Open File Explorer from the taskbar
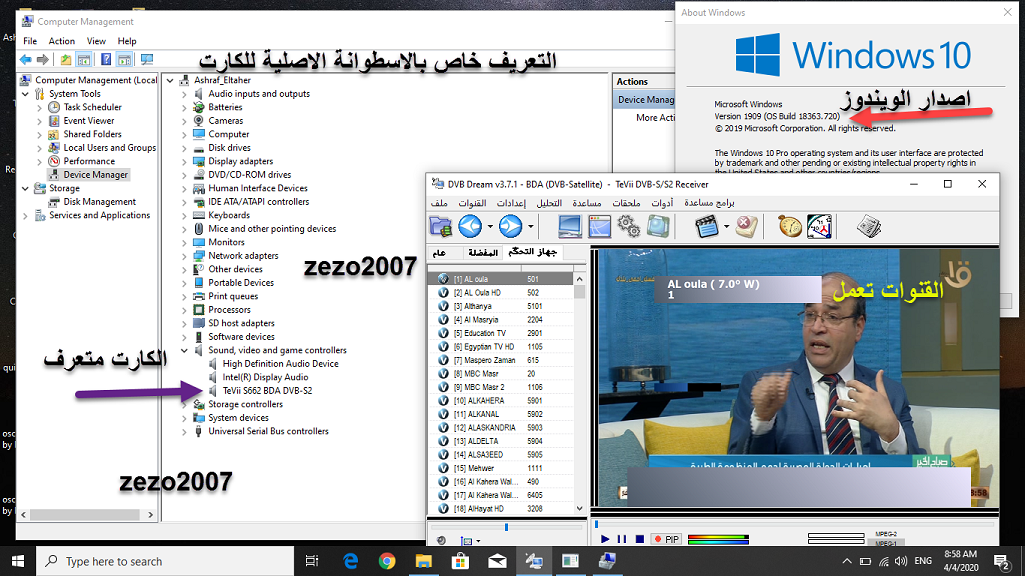 (424, 561)
